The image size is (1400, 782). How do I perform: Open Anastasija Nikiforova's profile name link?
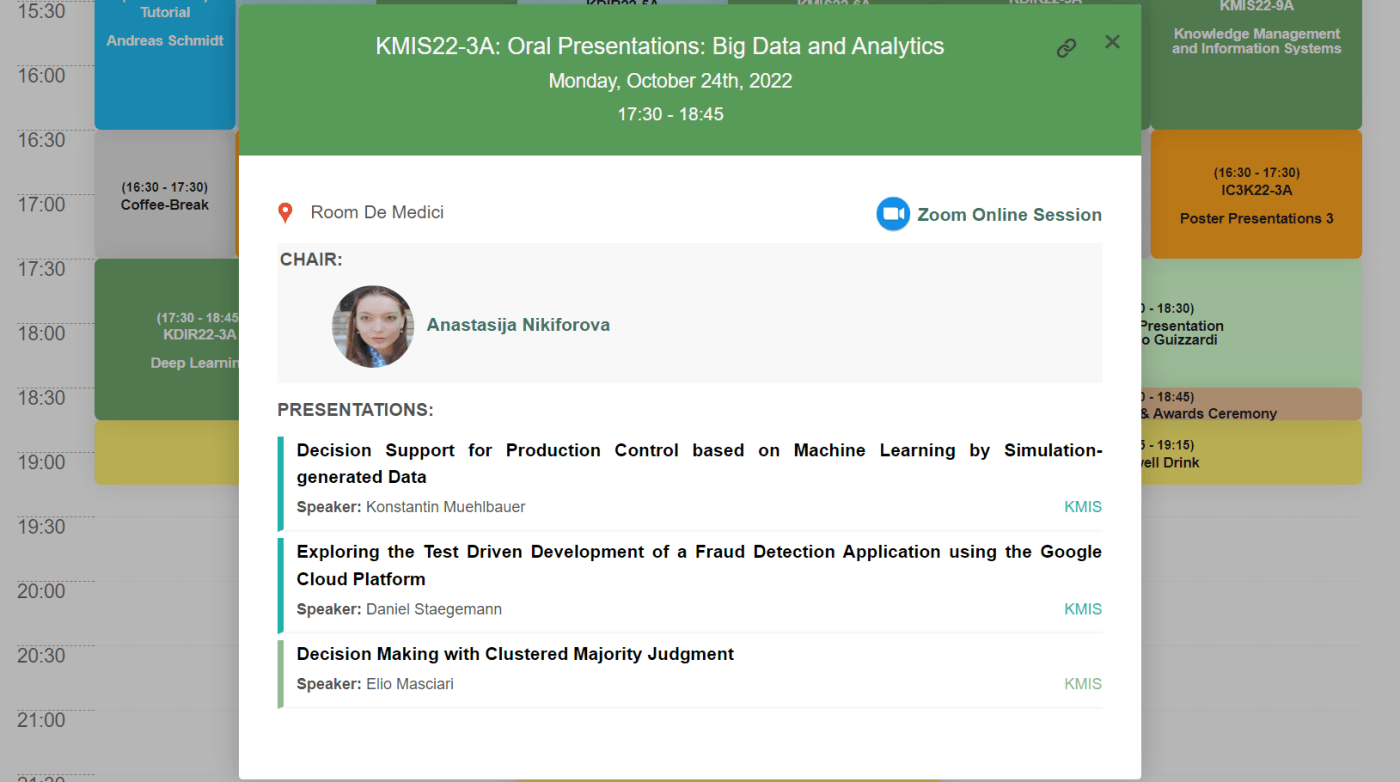point(518,325)
